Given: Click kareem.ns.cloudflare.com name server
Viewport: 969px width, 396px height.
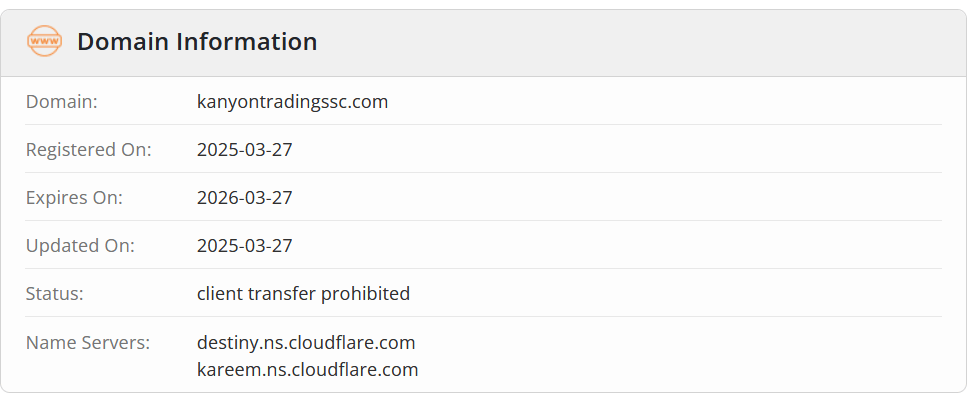Looking at the screenshot, I should coord(308,369).
